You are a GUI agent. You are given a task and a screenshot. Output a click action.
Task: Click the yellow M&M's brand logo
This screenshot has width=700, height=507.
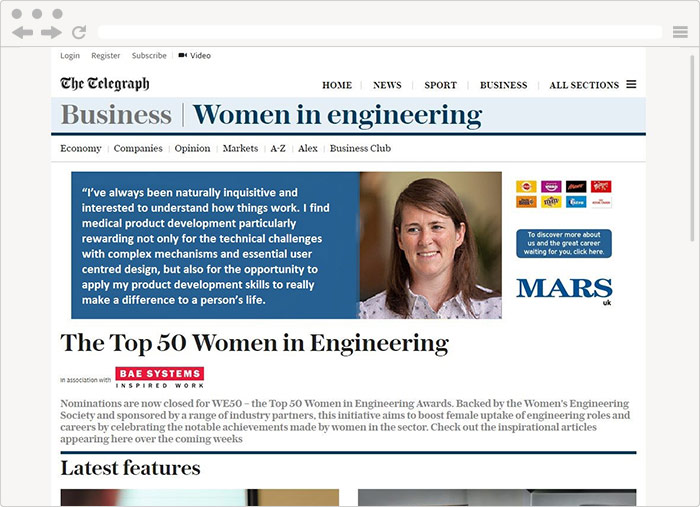[551, 202]
